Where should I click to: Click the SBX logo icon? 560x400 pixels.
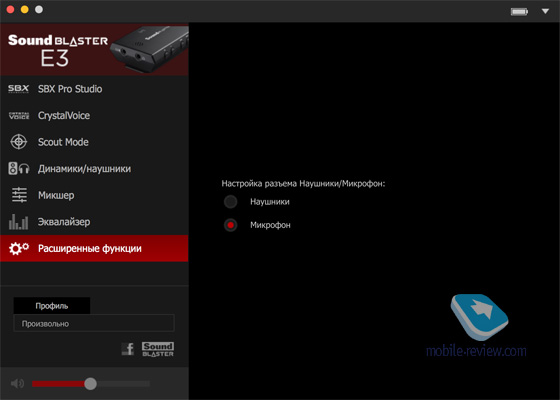pyautogui.click(x=19, y=89)
